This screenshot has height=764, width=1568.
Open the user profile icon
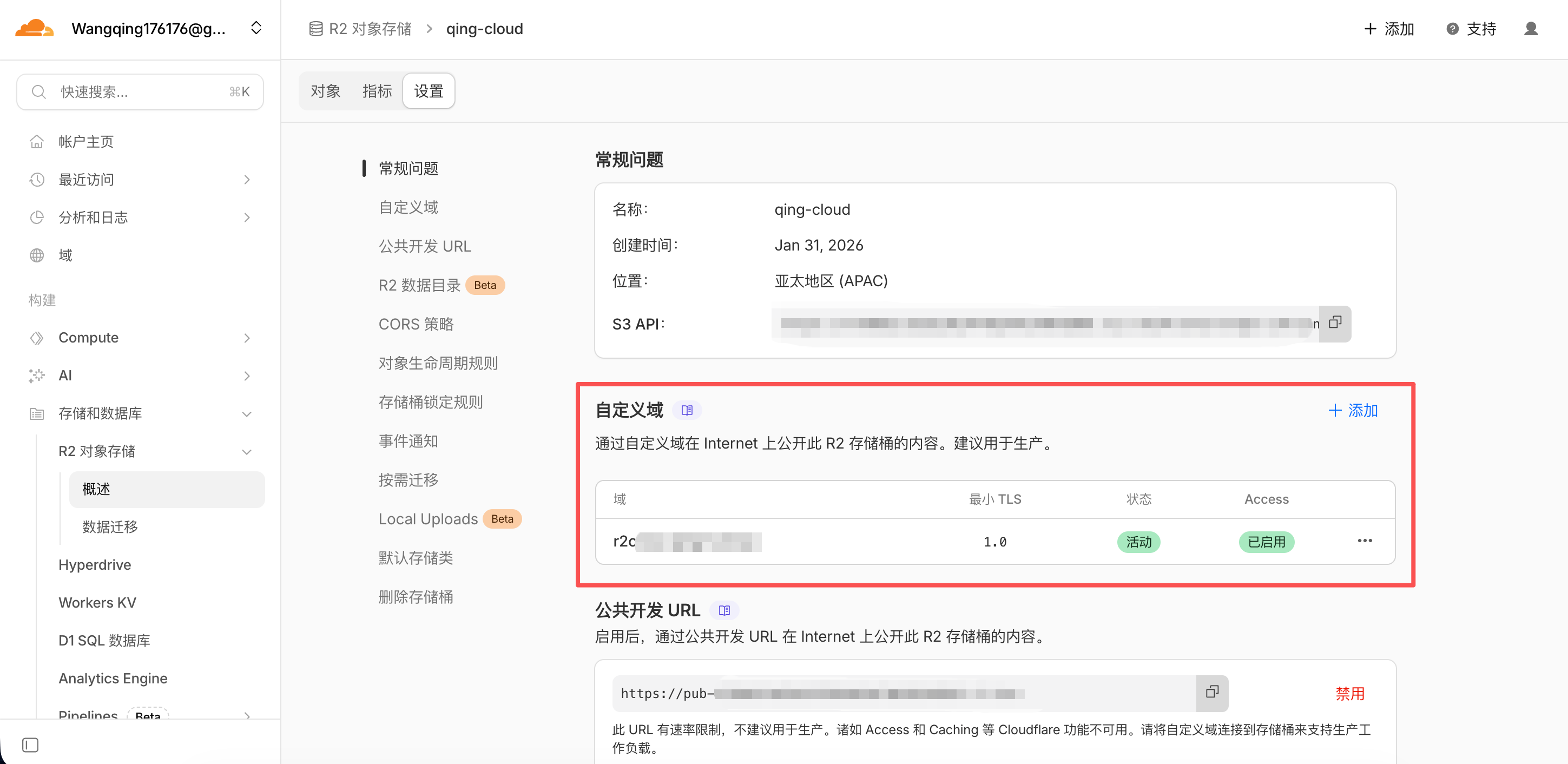pyautogui.click(x=1530, y=29)
